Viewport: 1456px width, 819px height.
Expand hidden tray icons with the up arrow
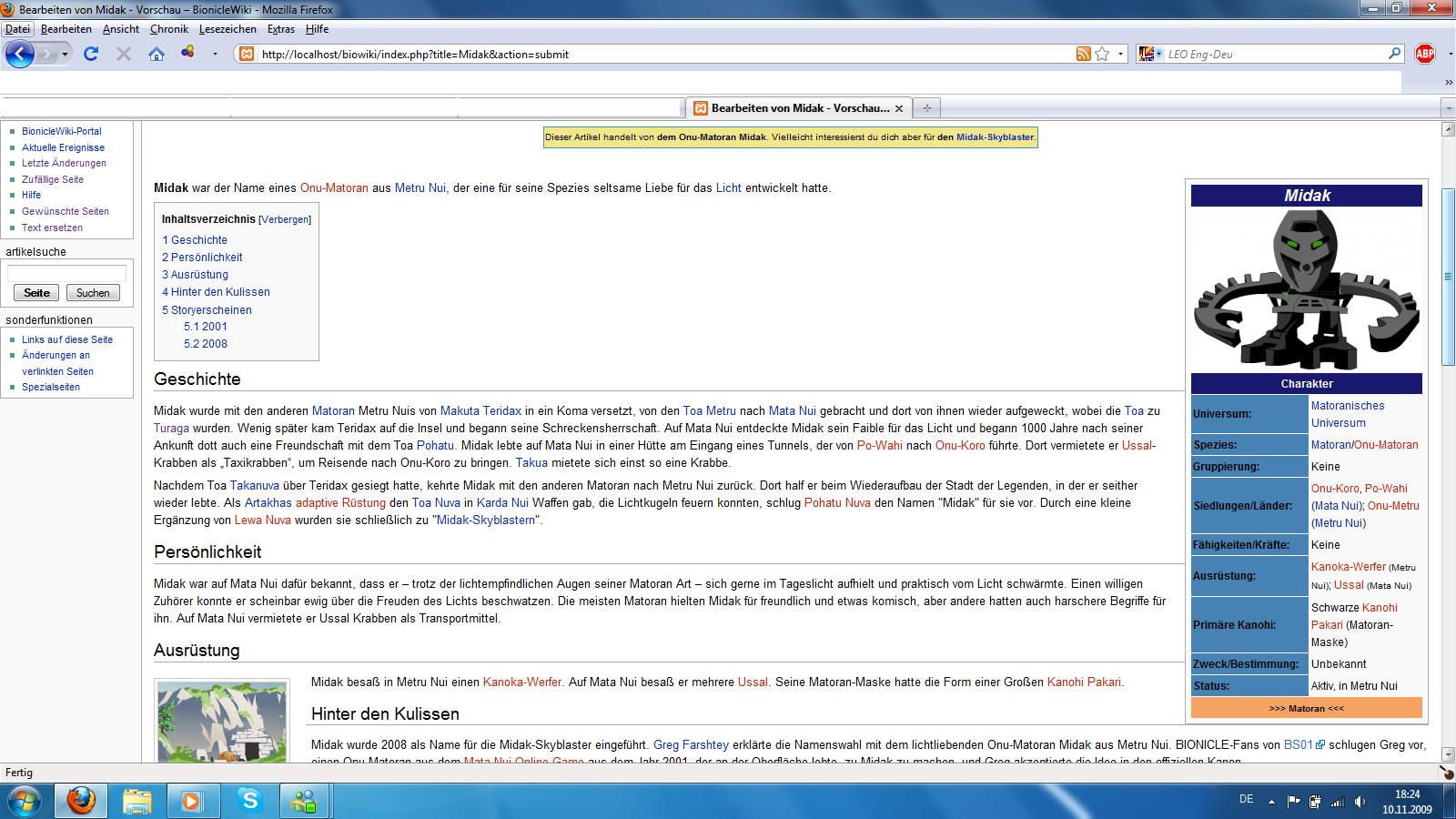[1272, 802]
